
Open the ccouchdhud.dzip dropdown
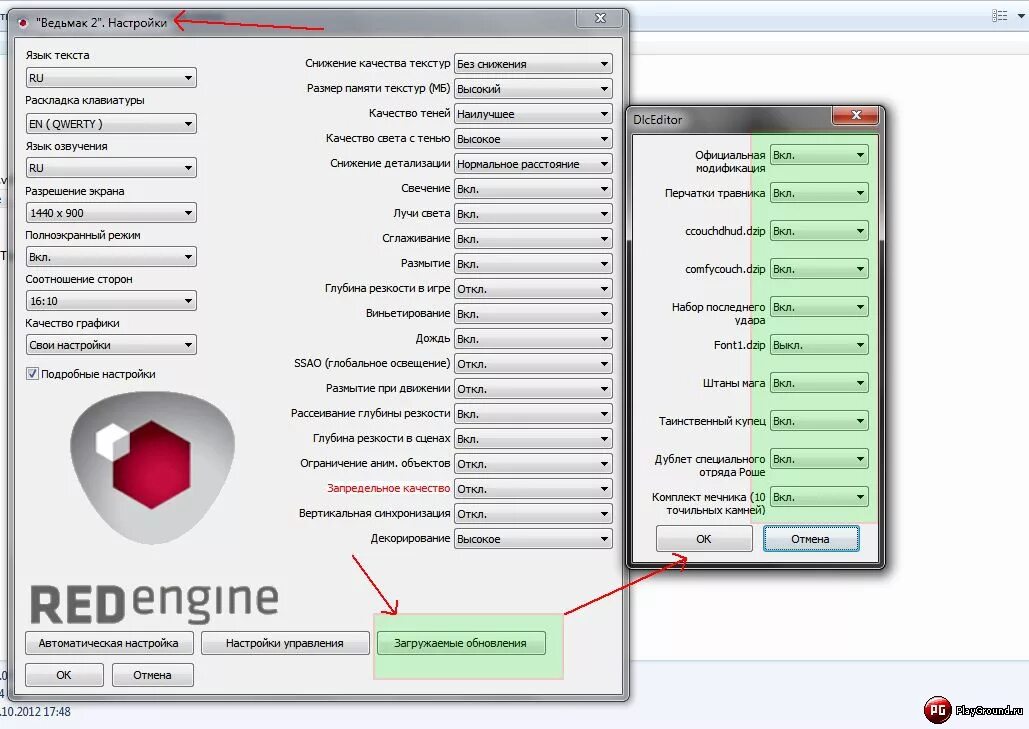point(819,231)
